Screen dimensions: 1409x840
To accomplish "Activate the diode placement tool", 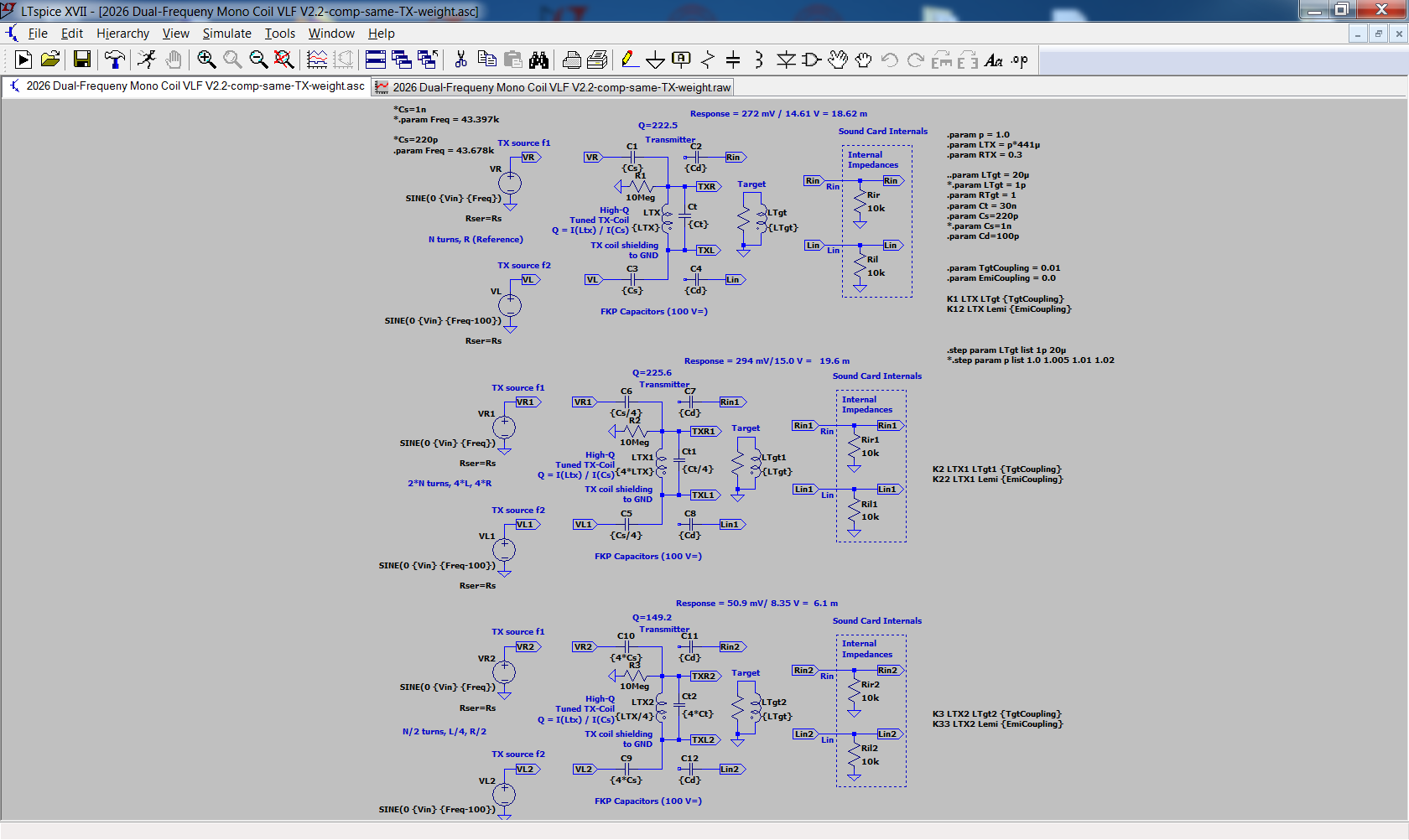I will click(x=786, y=60).
